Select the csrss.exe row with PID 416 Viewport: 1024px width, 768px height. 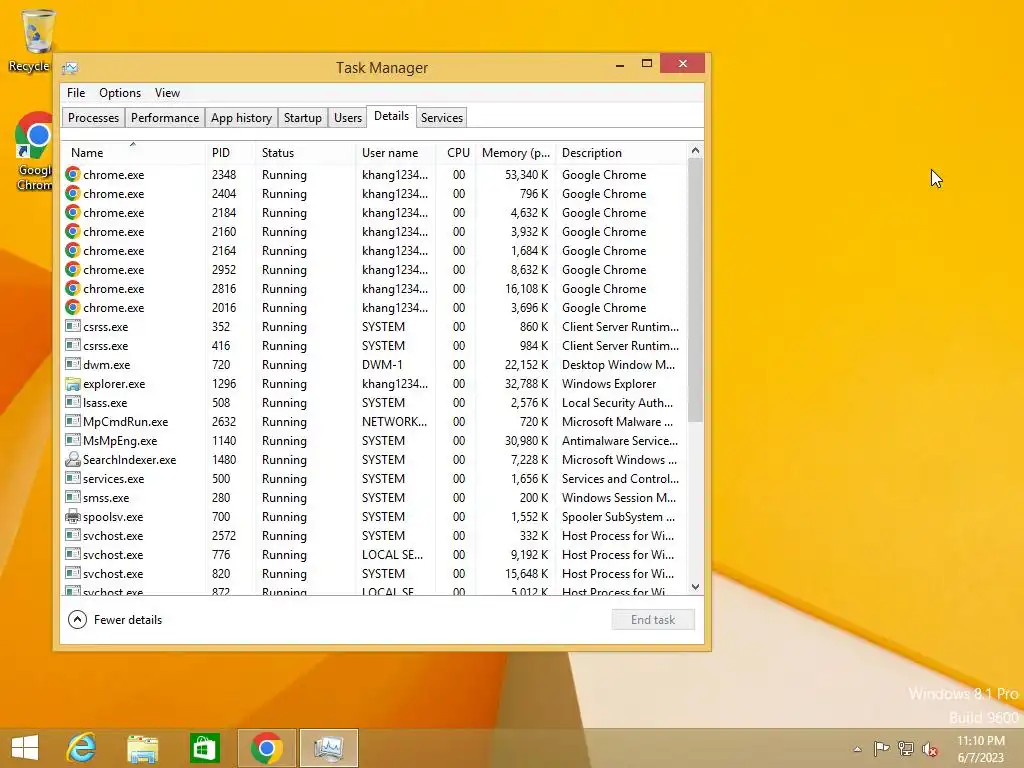pos(376,345)
